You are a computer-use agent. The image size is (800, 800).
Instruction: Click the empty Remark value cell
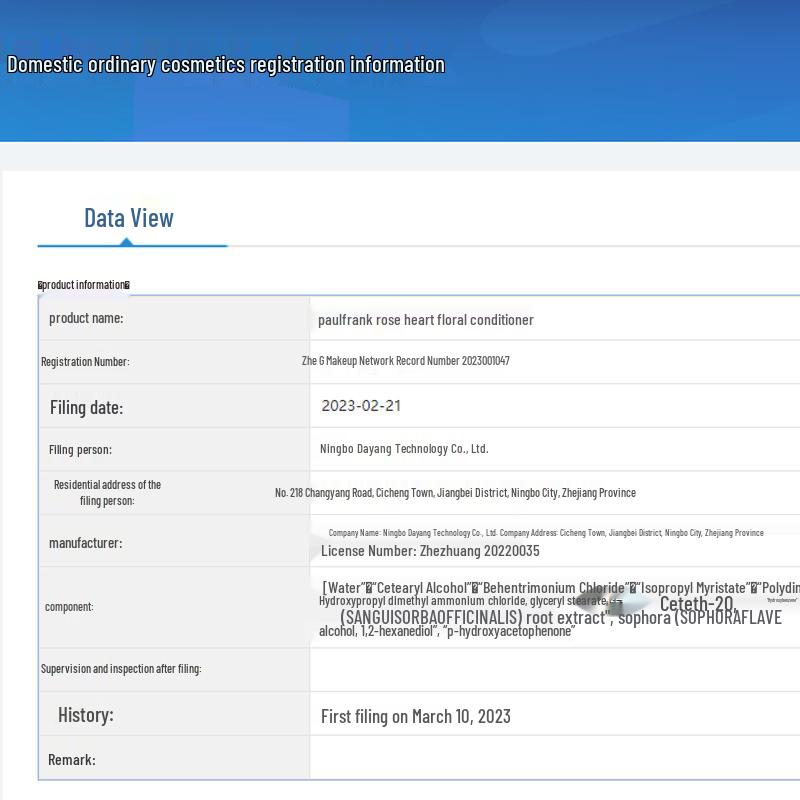click(555, 759)
